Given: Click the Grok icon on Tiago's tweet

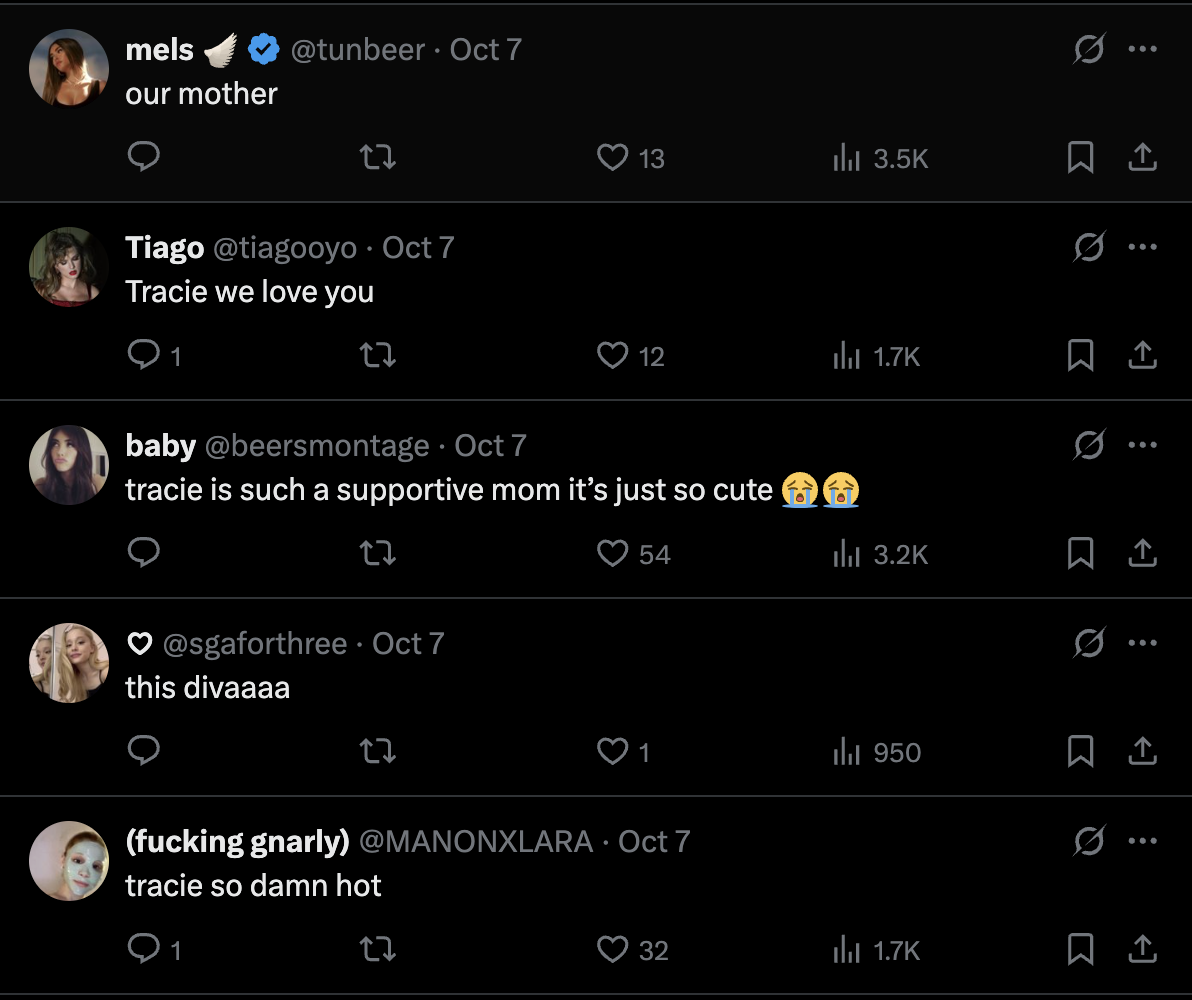Looking at the screenshot, I should click(1090, 245).
